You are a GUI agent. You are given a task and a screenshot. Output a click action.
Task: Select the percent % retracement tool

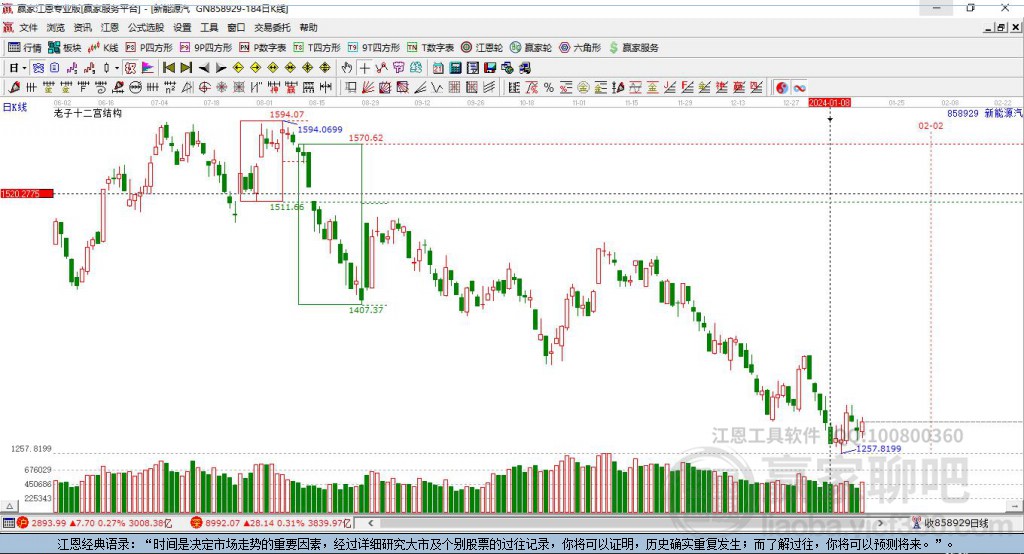tap(549, 88)
